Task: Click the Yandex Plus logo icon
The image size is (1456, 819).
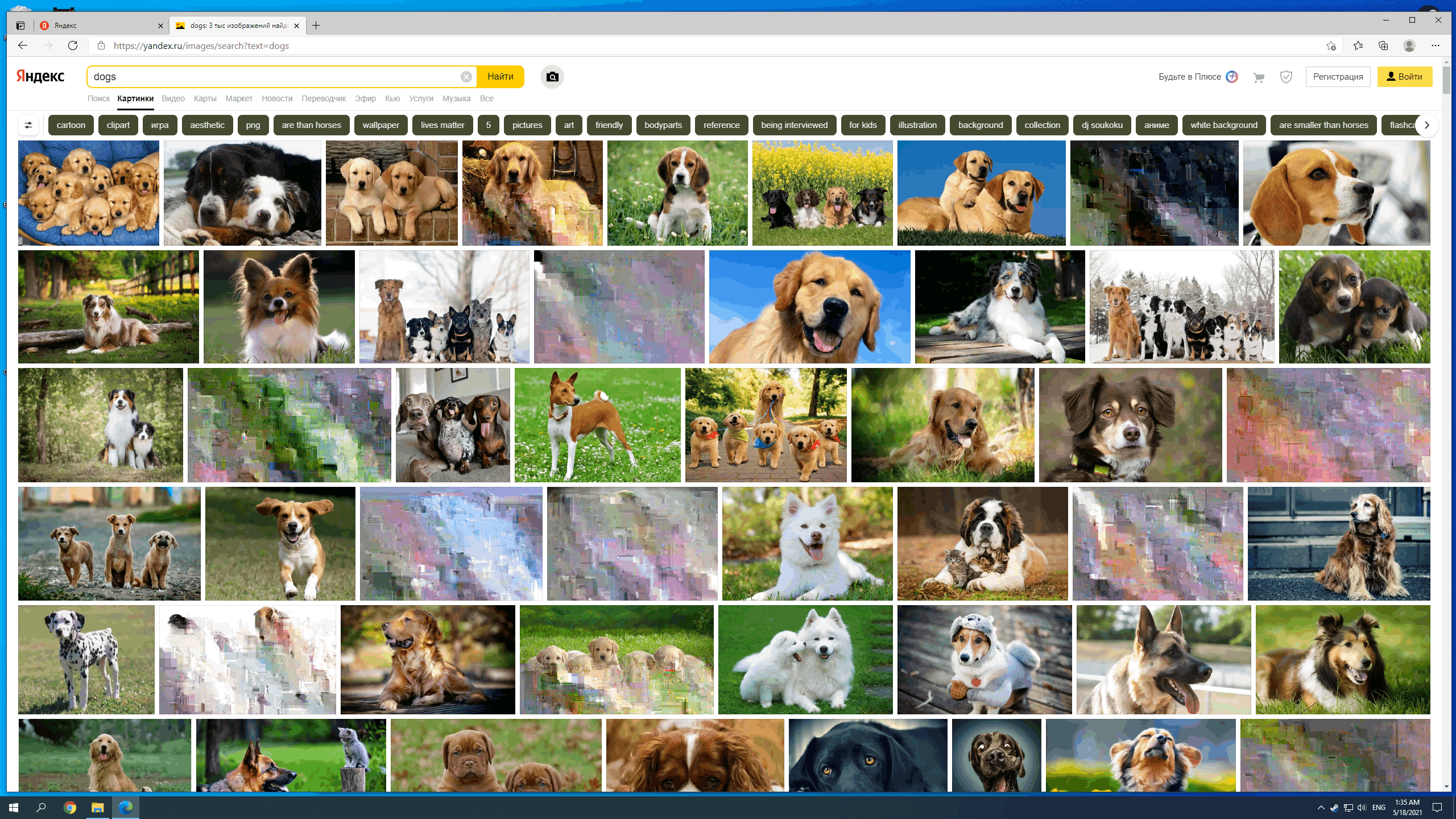Action: coord(1232,77)
